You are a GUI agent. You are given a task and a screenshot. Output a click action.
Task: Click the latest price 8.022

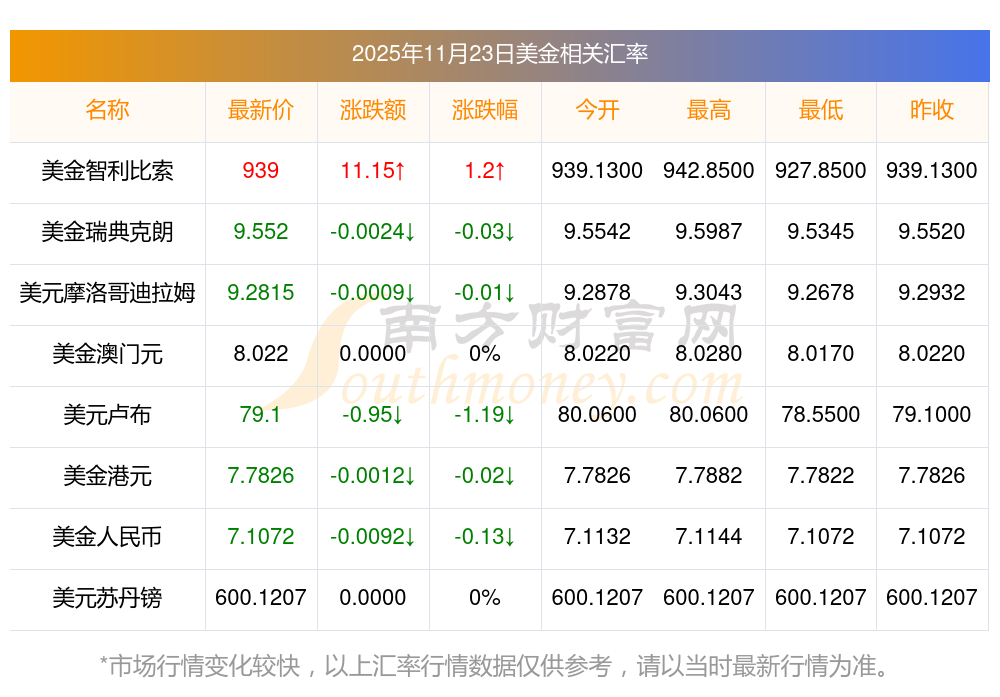click(261, 353)
